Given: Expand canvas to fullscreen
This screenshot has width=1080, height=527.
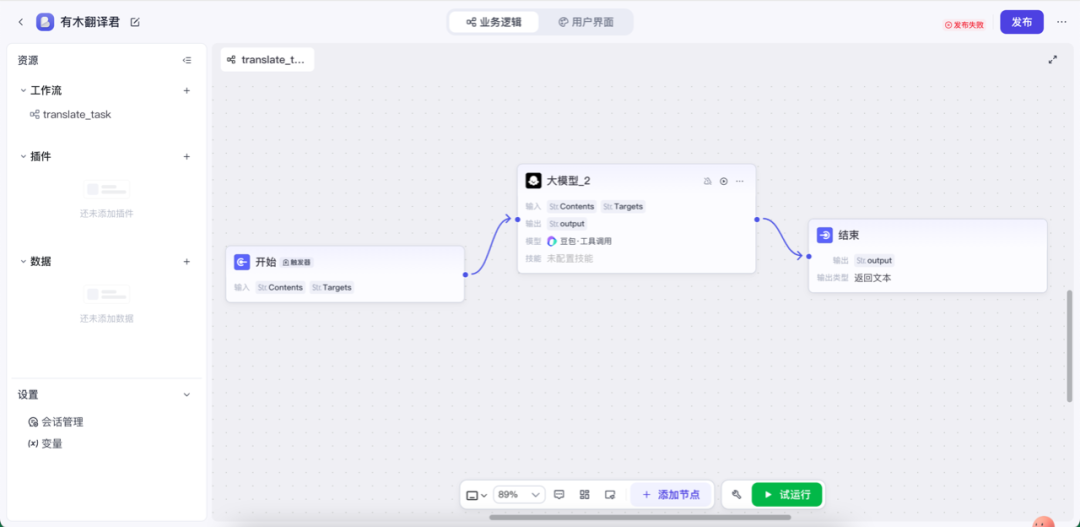Looking at the screenshot, I should [x=1052, y=60].
